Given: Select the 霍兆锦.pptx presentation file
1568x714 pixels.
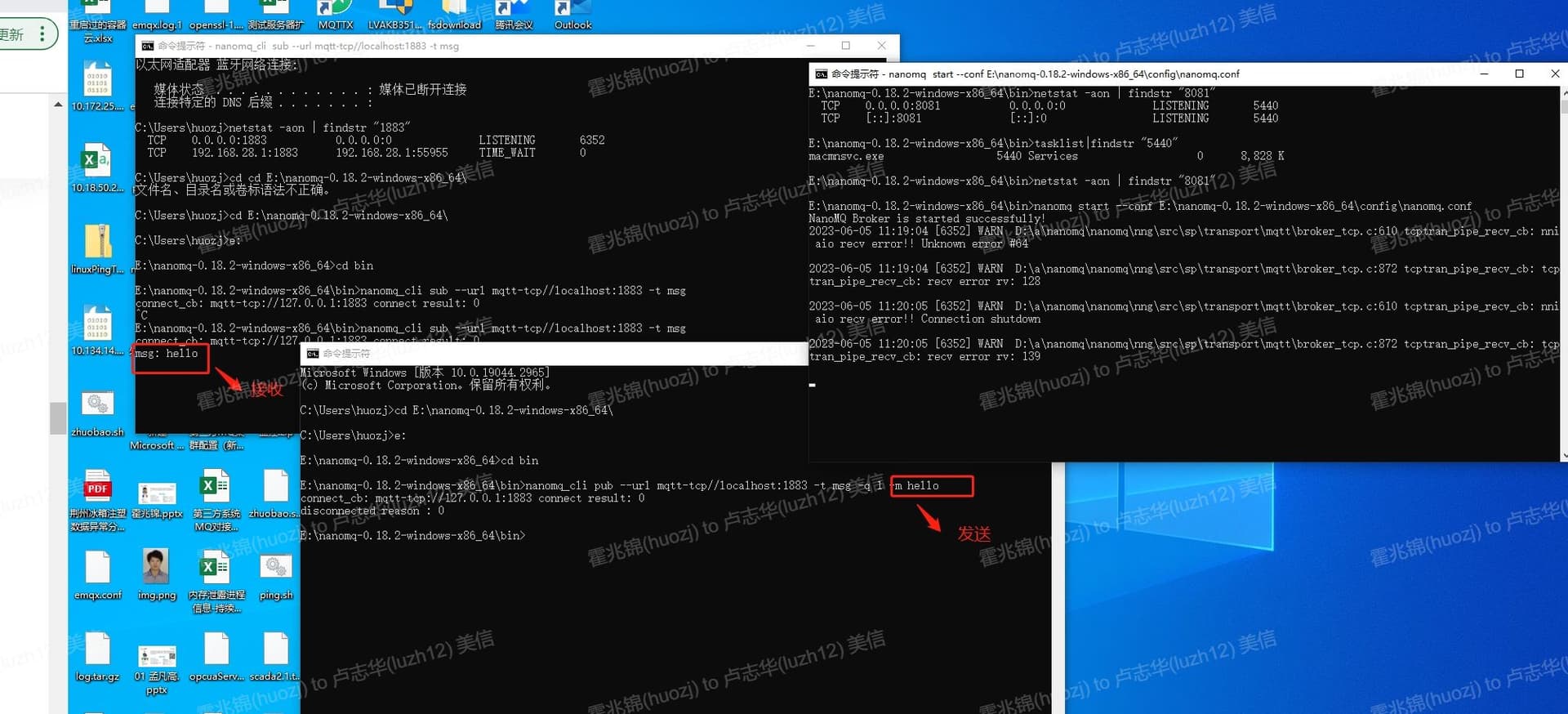Looking at the screenshot, I should (157, 493).
